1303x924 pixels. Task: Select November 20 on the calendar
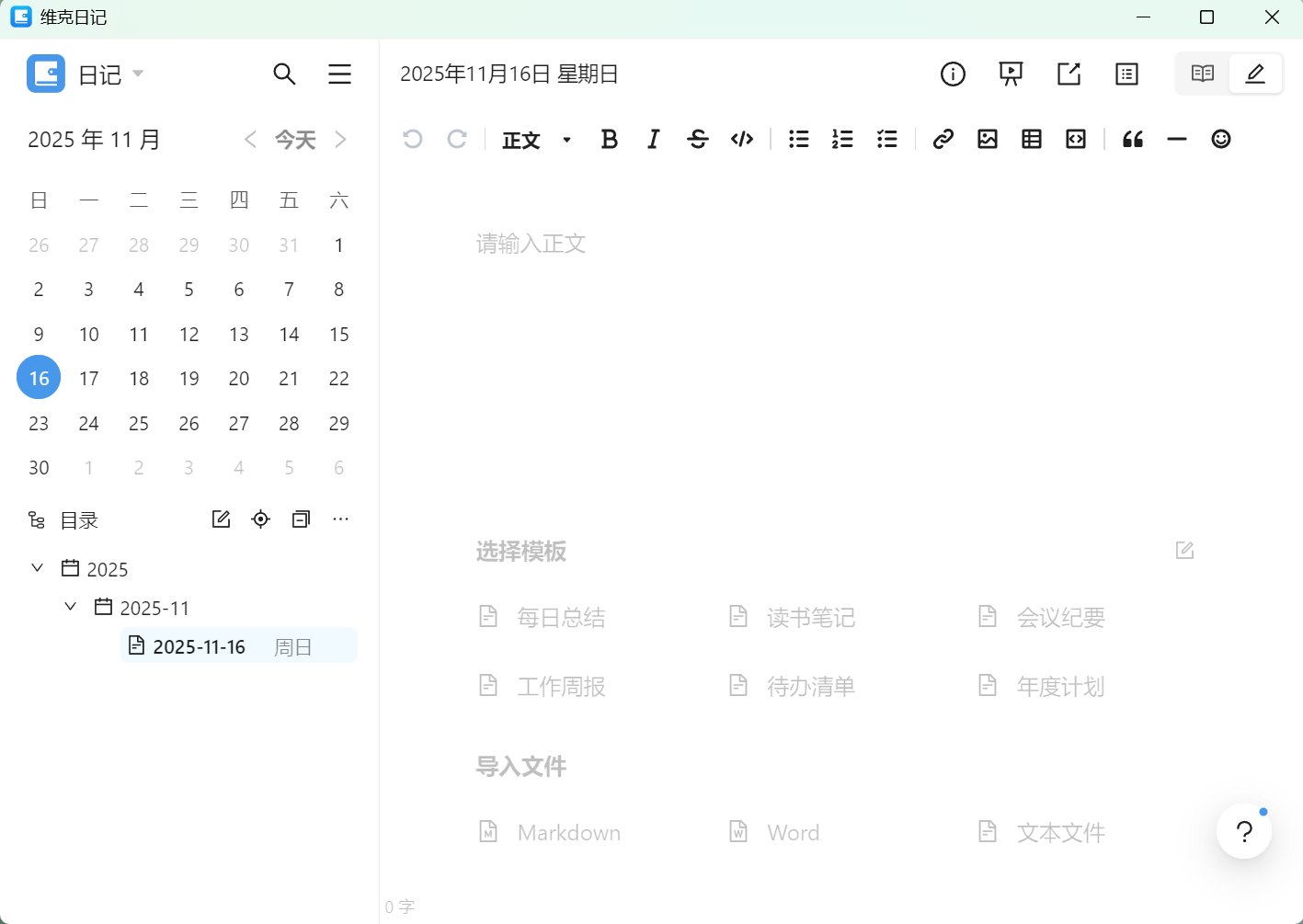click(x=239, y=378)
